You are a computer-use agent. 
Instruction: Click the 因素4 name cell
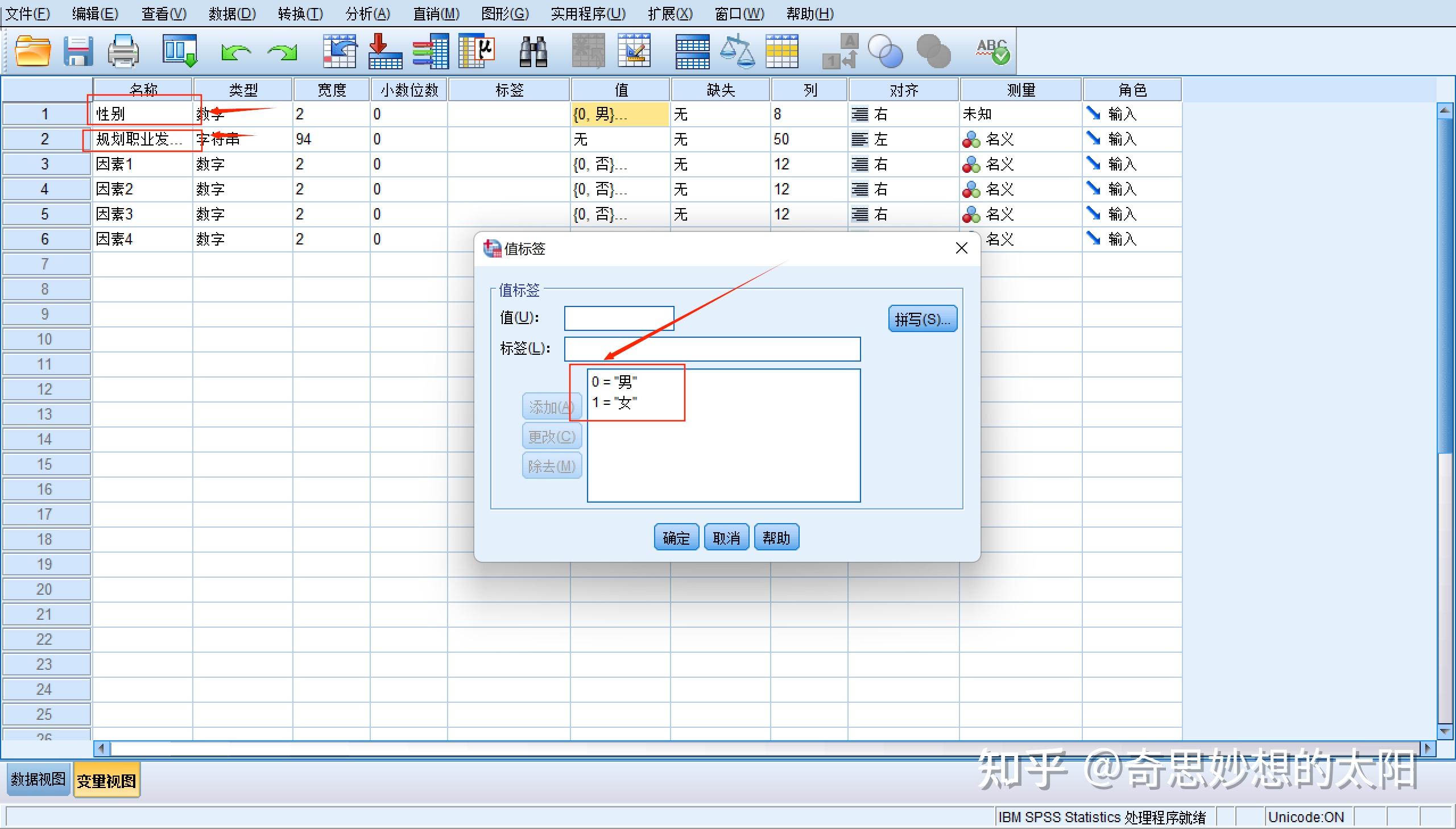point(142,239)
